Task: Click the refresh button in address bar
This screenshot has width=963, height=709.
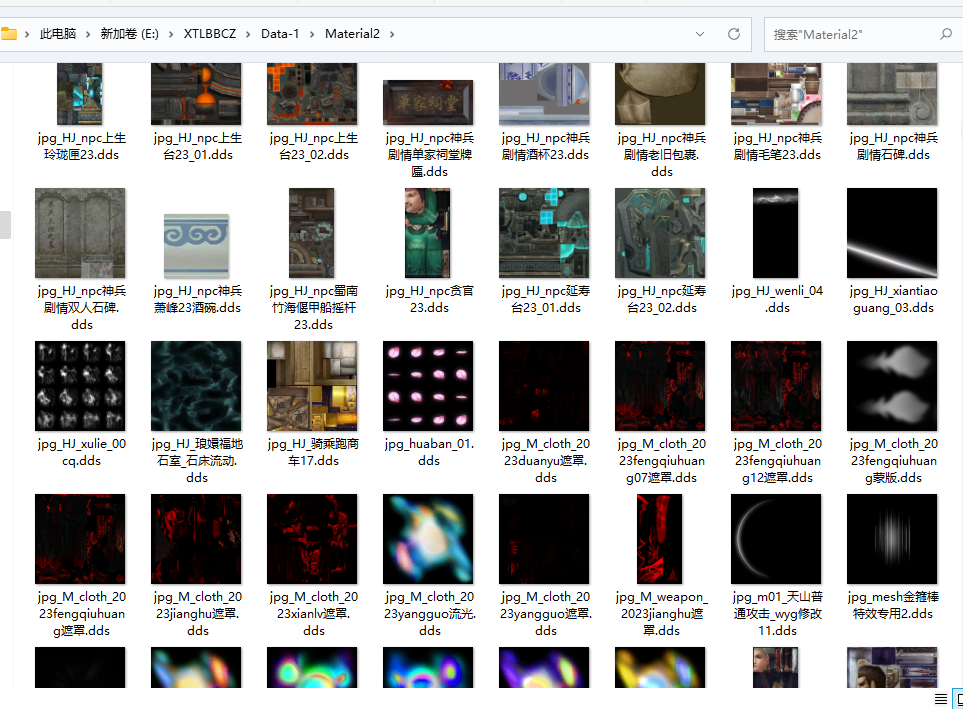Action: pos(733,34)
